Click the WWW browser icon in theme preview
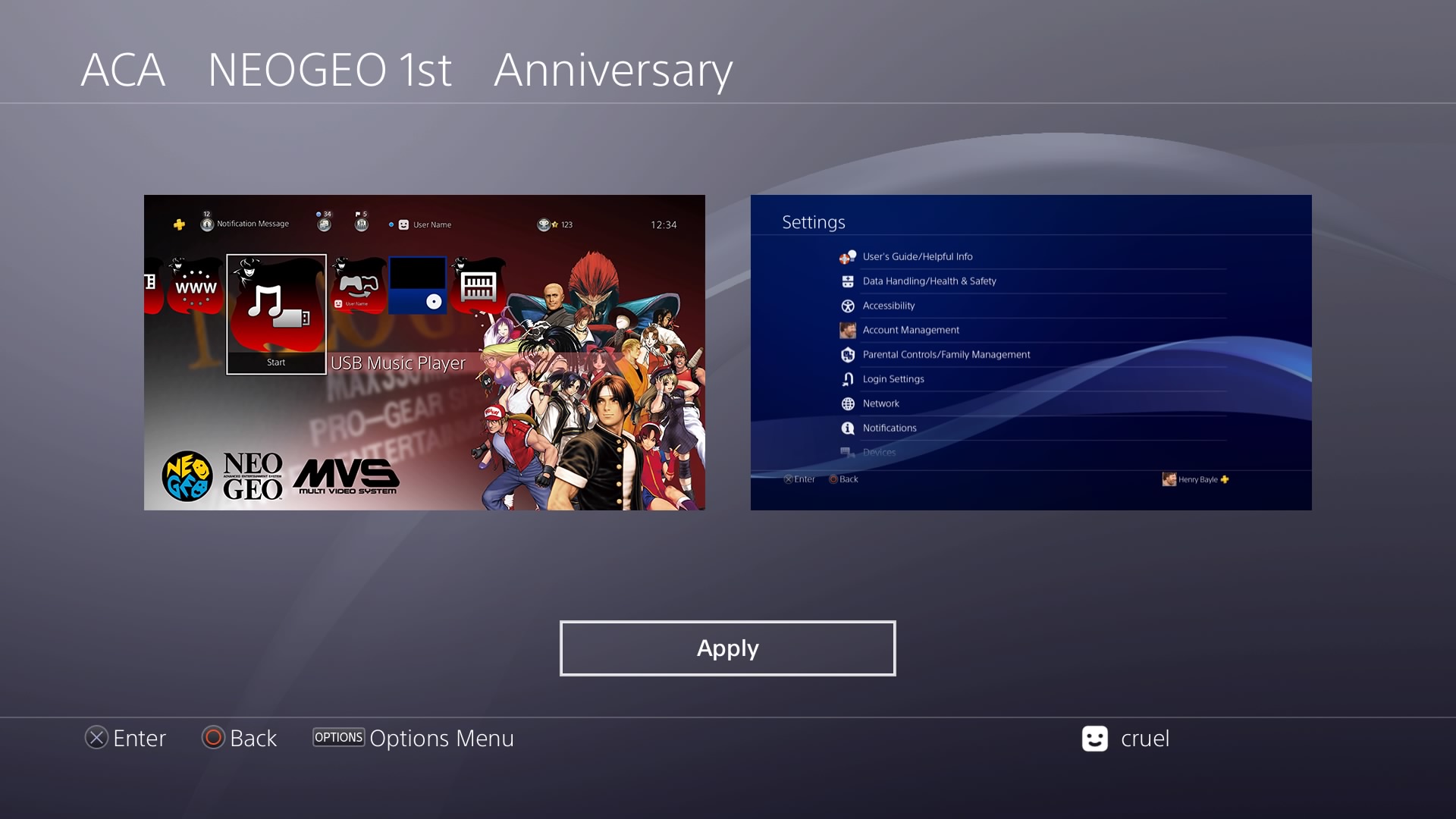This screenshot has height=819, width=1456. click(196, 287)
